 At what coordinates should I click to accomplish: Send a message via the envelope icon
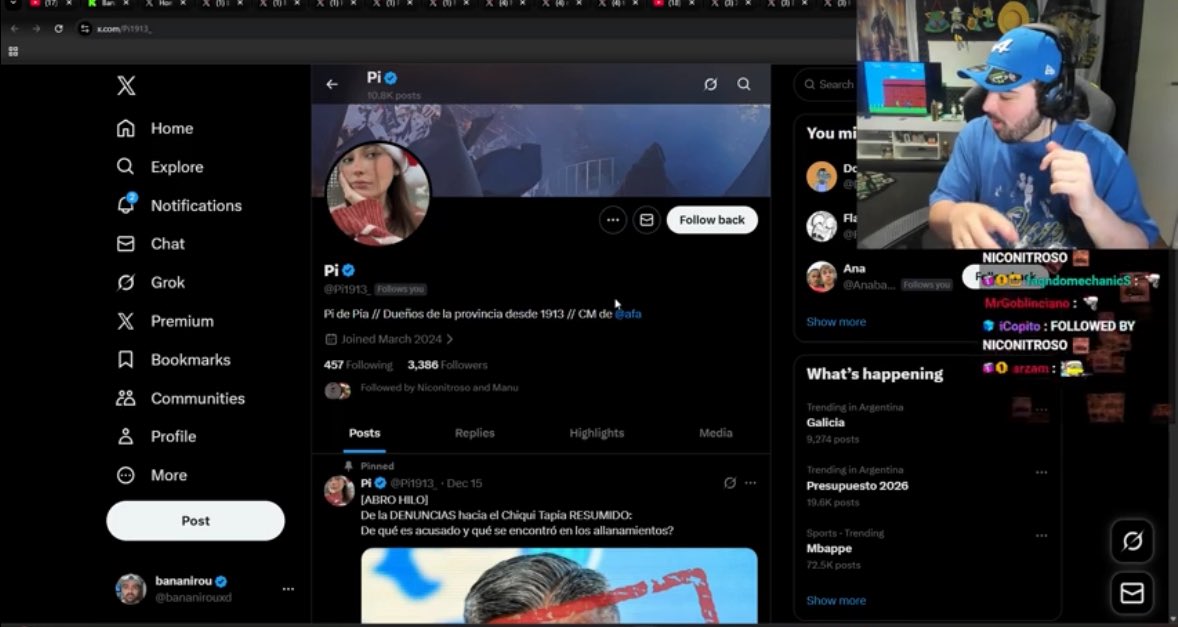646,220
